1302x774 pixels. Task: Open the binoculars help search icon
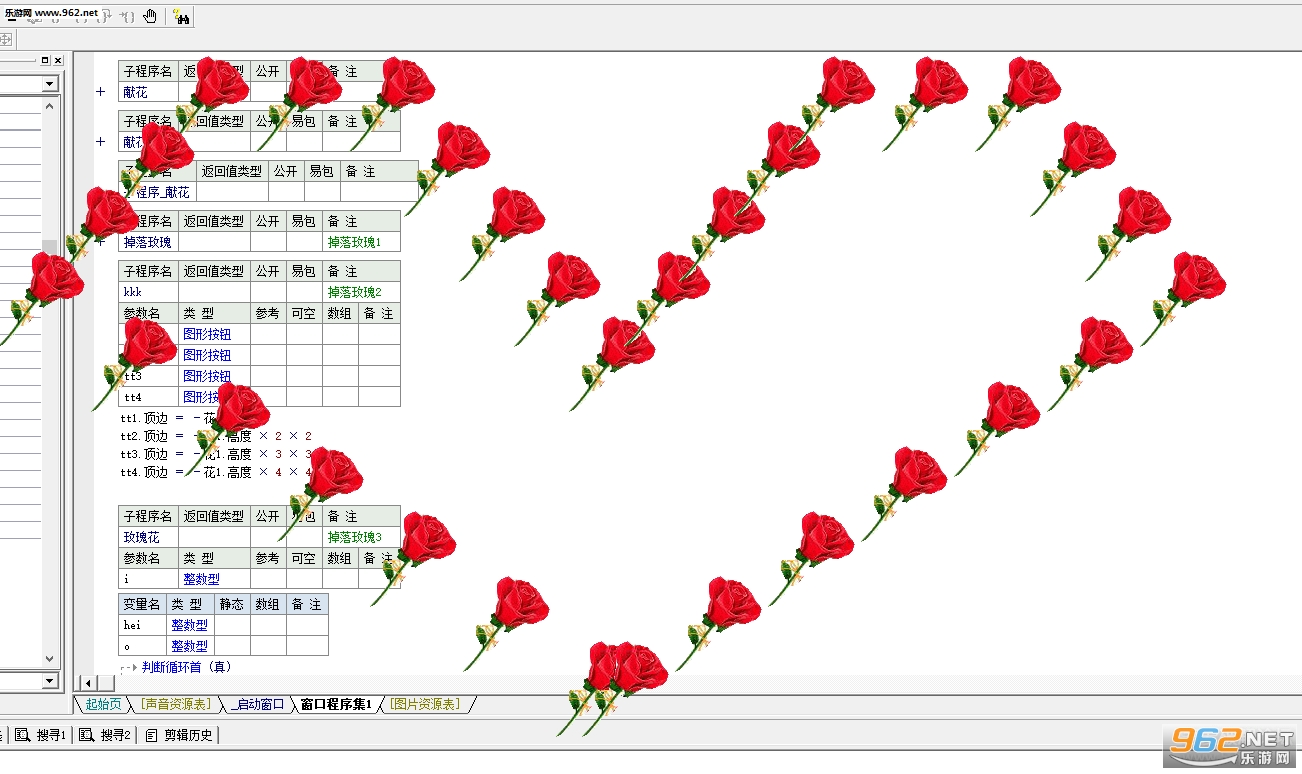[x=181, y=16]
